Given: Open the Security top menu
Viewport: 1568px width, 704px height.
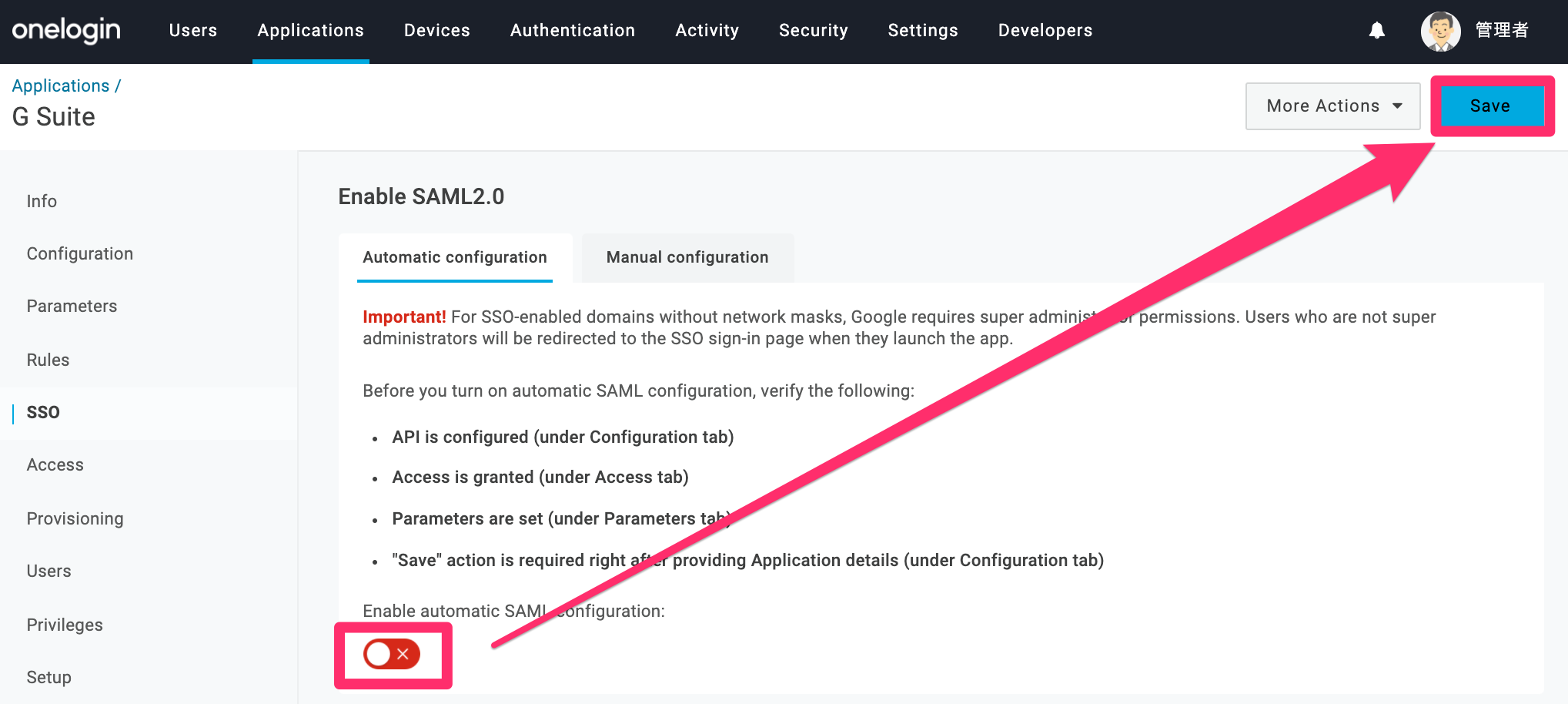Looking at the screenshot, I should (814, 30).
